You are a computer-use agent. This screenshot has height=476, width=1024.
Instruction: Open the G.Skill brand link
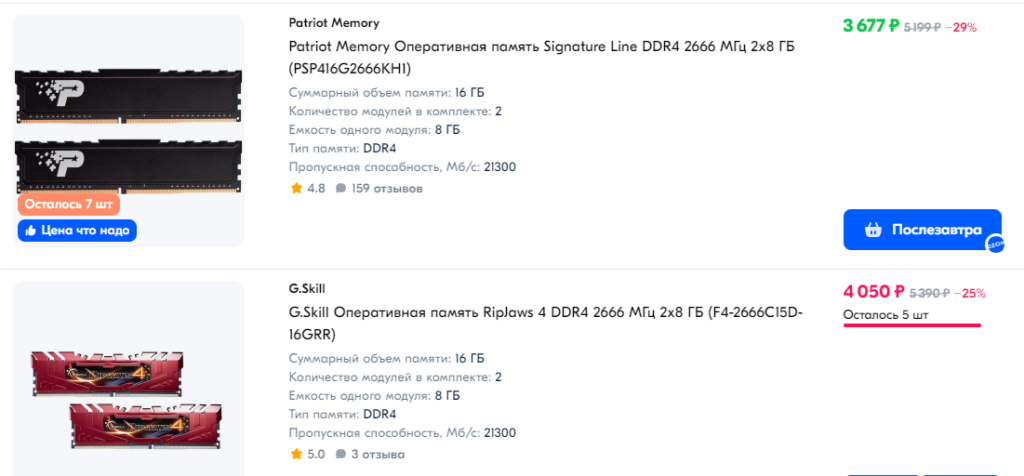(x=307, y=288)
